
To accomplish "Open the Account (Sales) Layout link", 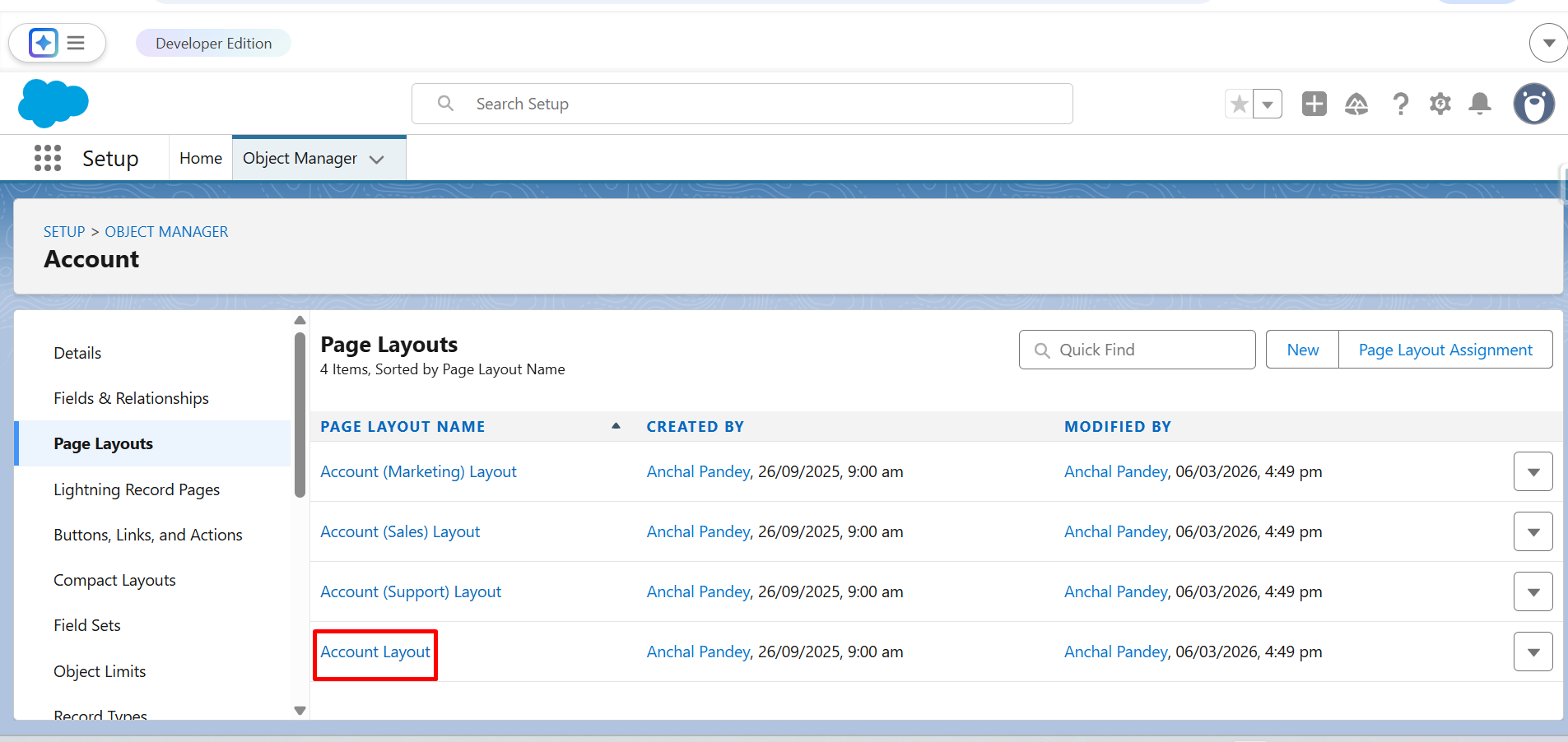I will [400, 531].
